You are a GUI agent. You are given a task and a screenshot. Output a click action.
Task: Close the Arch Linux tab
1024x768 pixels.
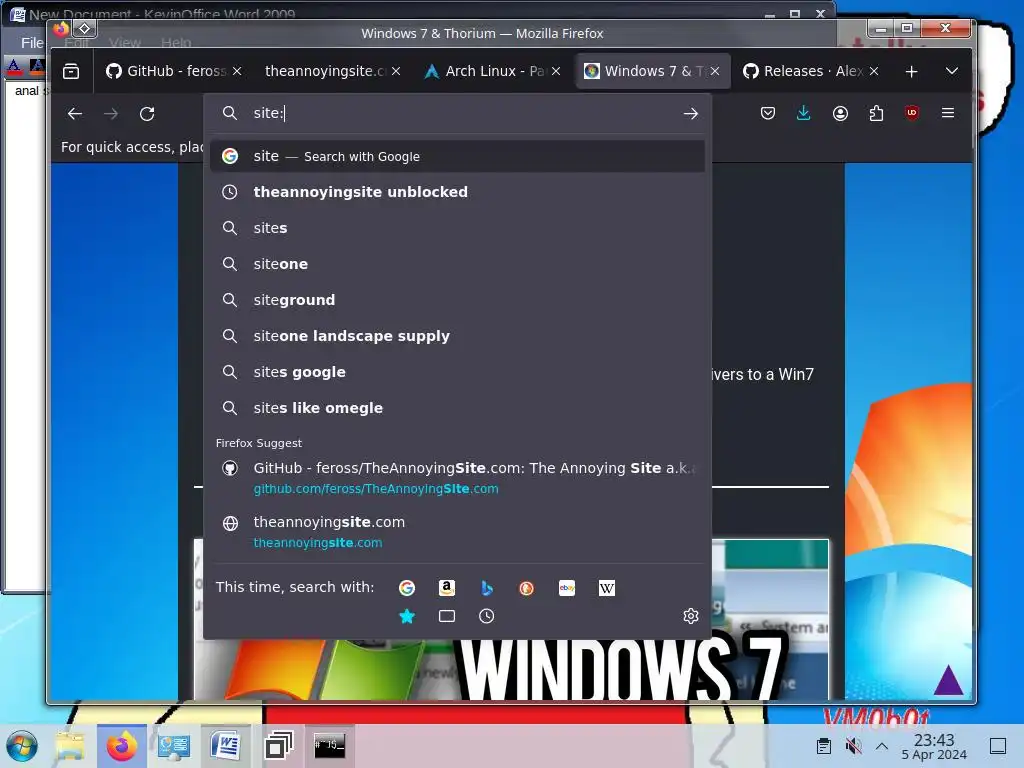pos(556,71)
